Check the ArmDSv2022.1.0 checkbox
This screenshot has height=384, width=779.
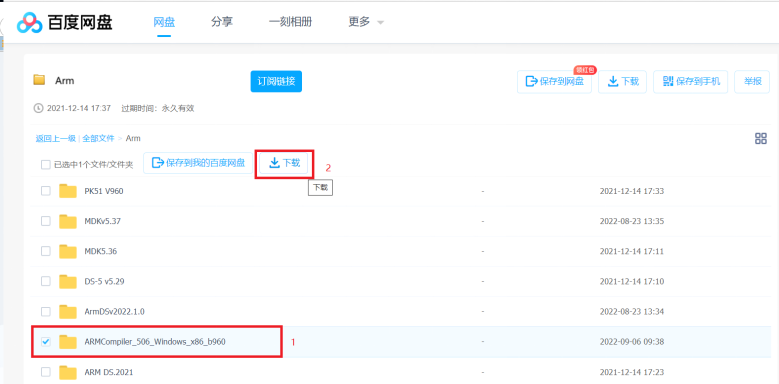[x=45, y=312]
